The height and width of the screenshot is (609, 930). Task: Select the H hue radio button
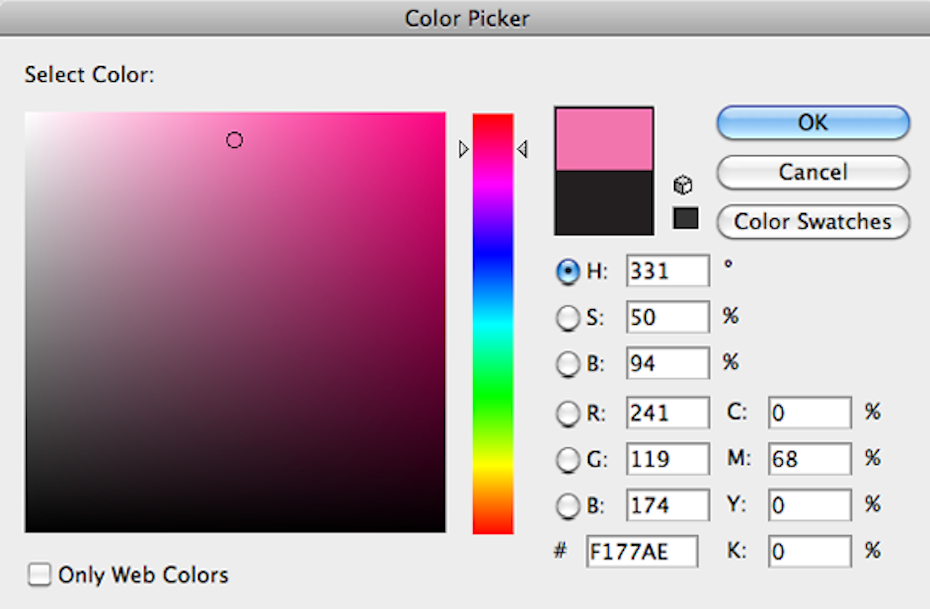(568, 271)
